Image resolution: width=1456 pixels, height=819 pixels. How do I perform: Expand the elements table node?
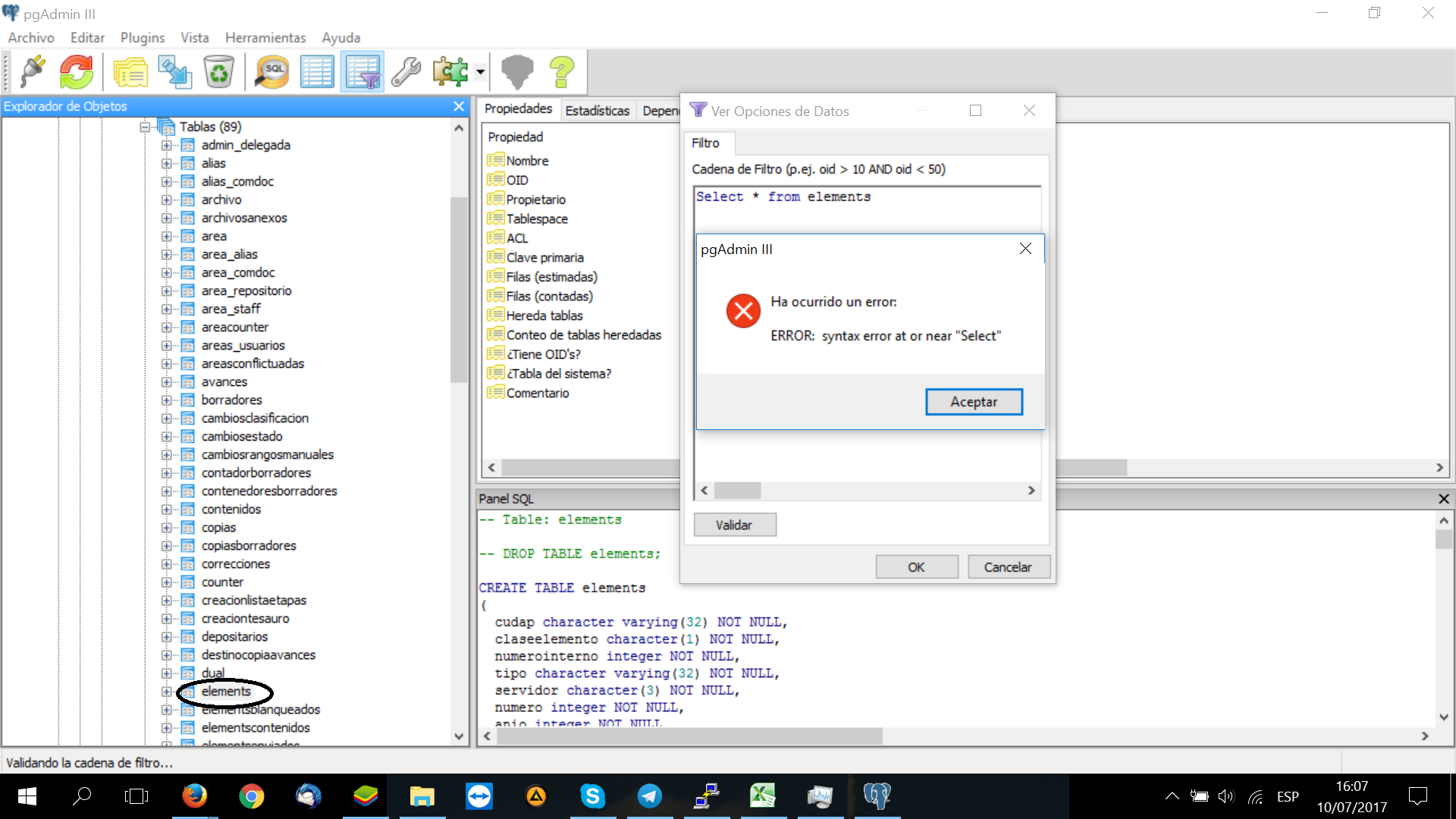tap(166, 692)
